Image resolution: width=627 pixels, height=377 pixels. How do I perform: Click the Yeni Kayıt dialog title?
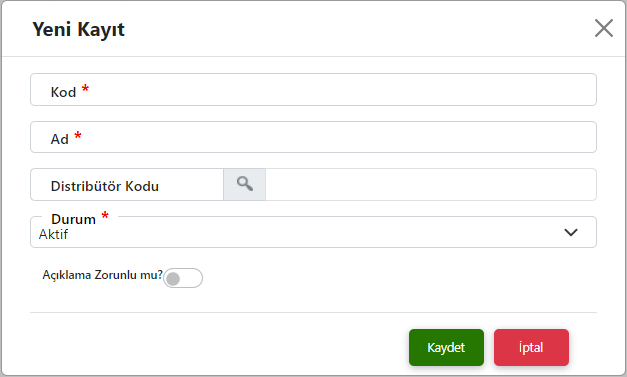pos(78,30)
